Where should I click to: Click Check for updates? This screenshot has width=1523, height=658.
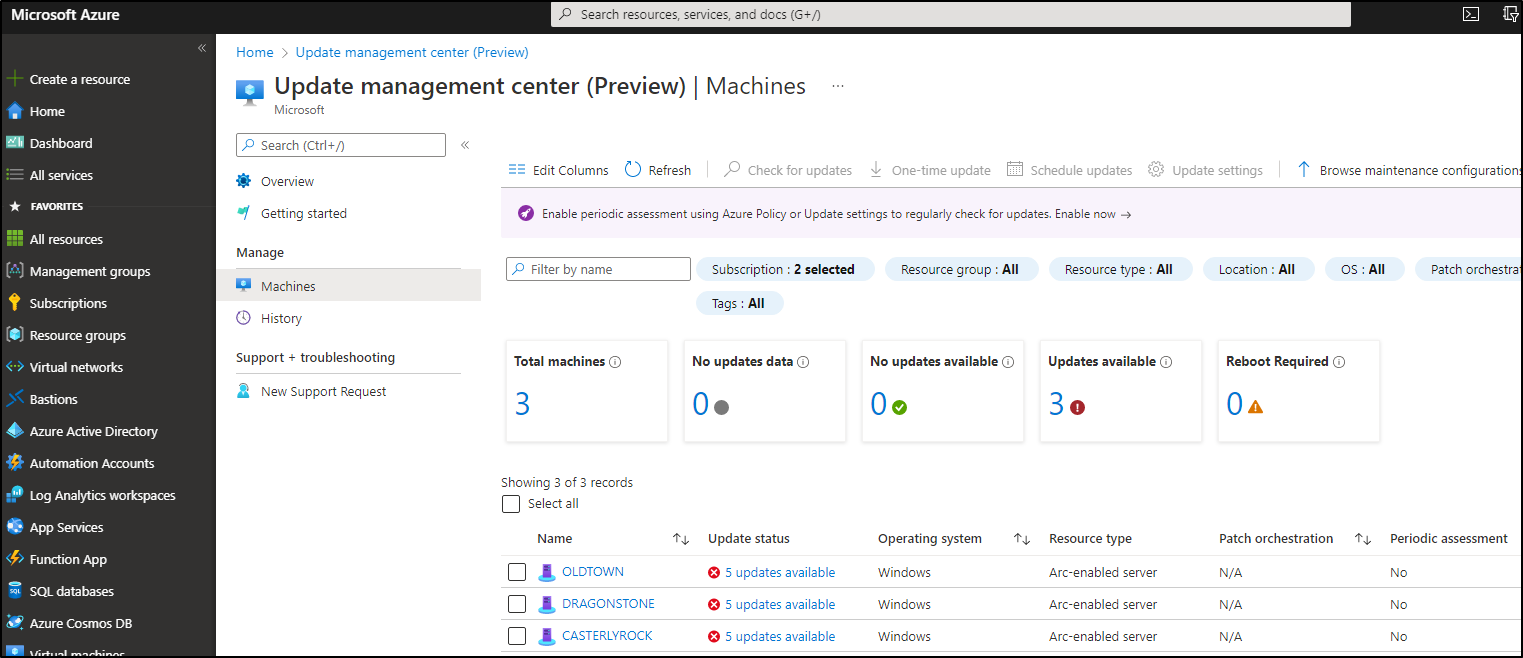click(788, 170)
